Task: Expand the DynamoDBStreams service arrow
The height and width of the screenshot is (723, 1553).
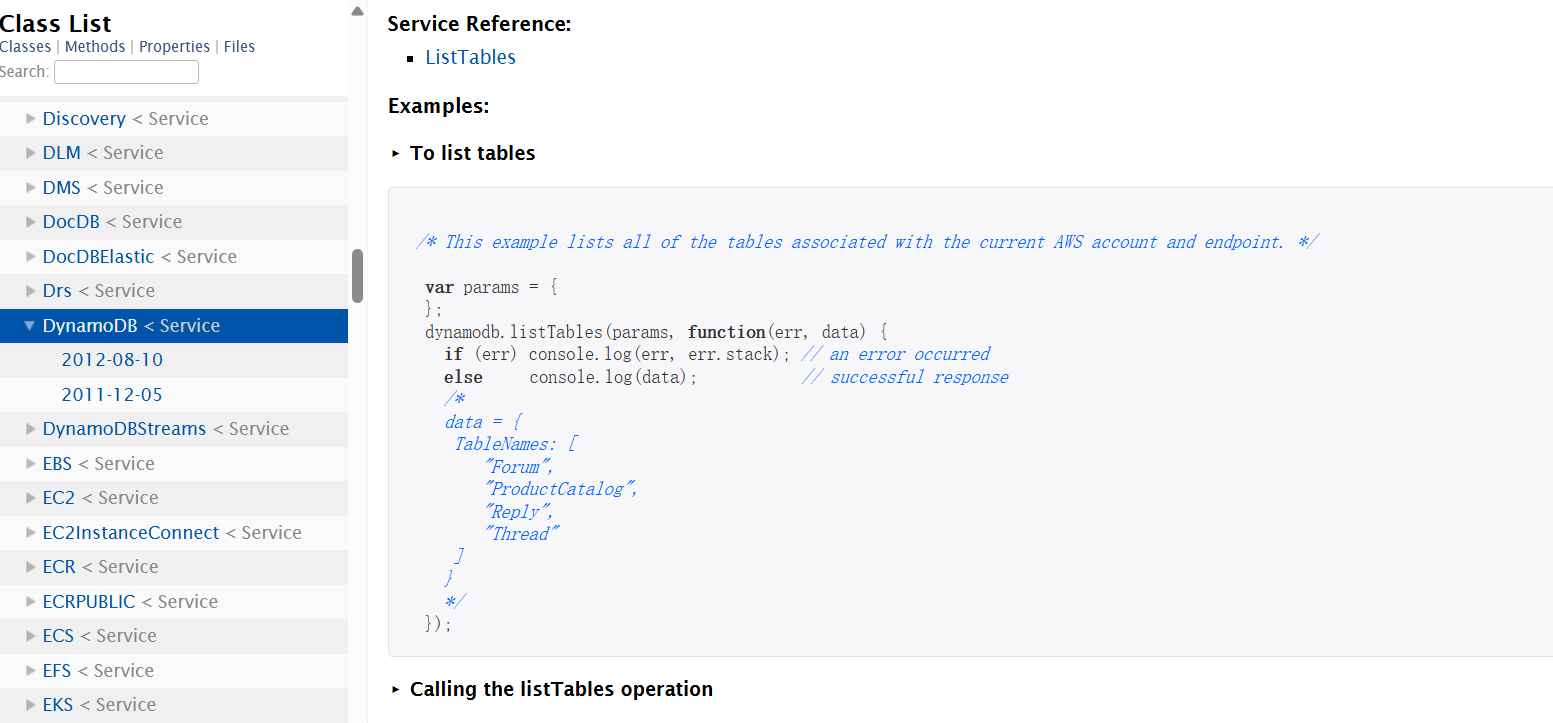Action: tap(31, 429)
